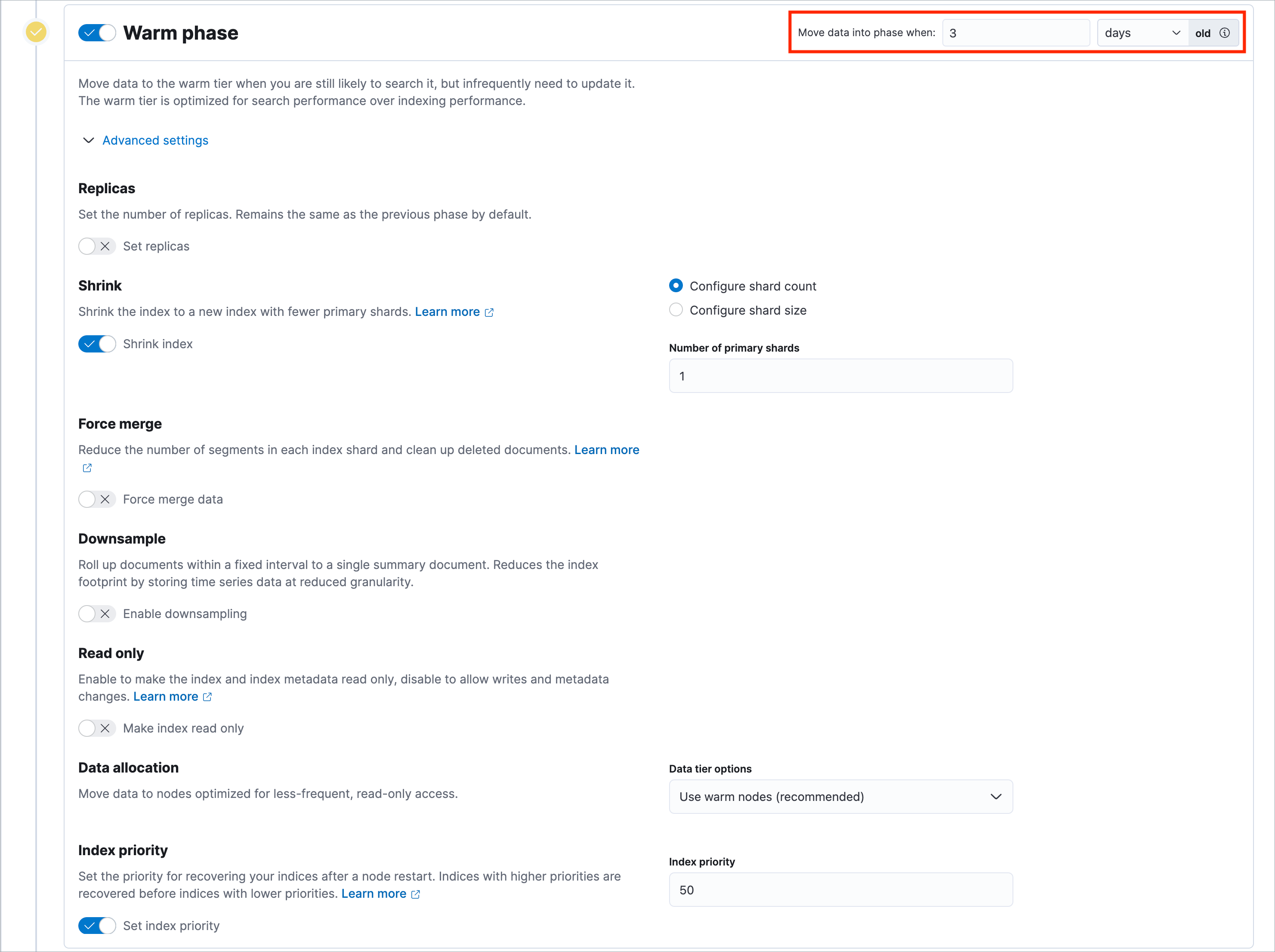Click the info icon next to the old badge
The height and width of the screenshot is (952, 1275).
coord(1225,33)
